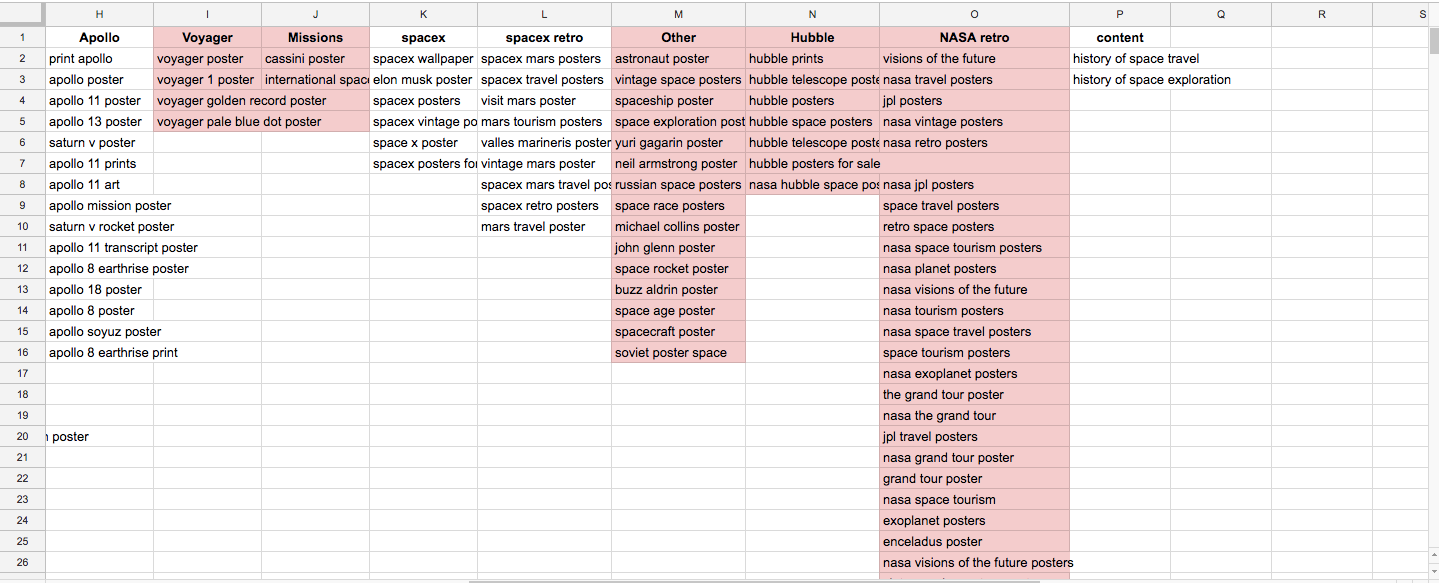Select the column M header
1439x583 pixels.
[679, 14]
